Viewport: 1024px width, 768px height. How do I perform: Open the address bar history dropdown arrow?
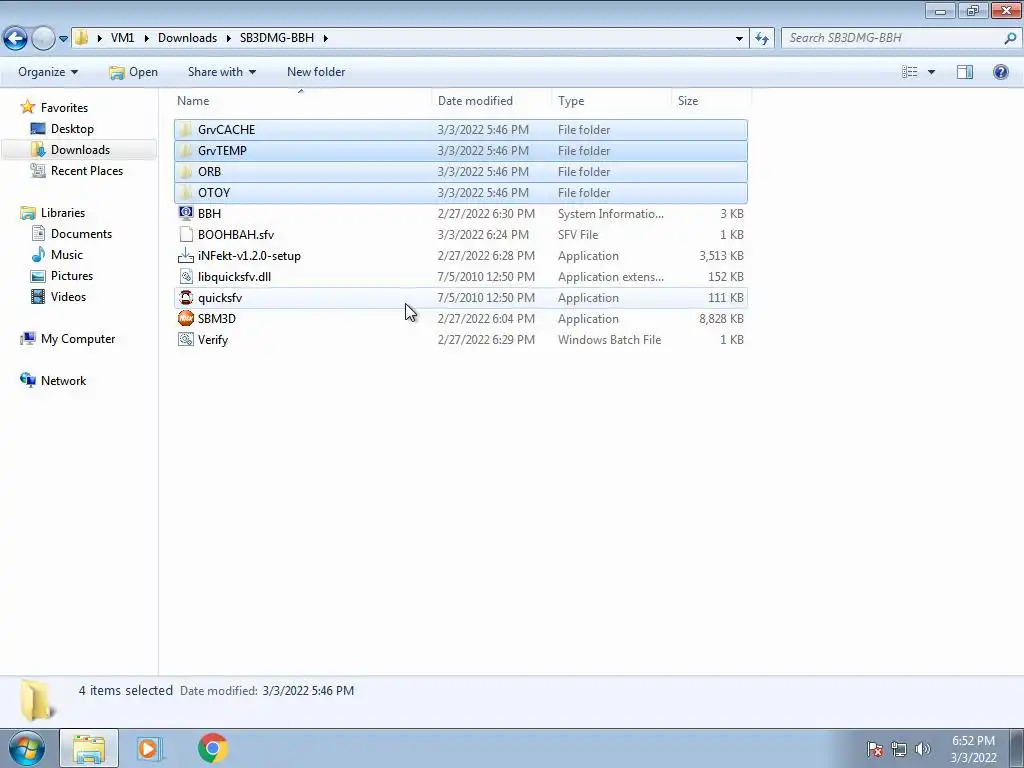click(739, 39)
